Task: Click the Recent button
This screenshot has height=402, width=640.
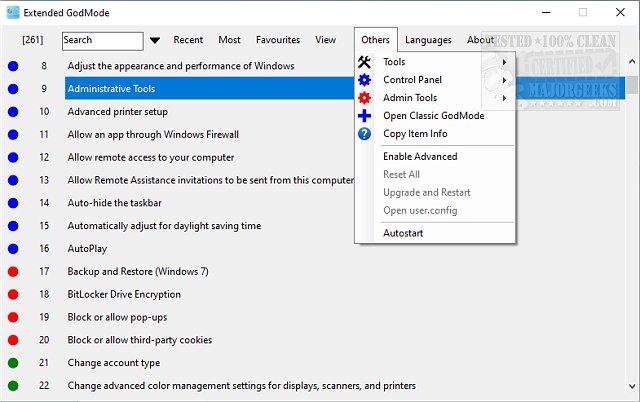Action: (x=188, y=40)
